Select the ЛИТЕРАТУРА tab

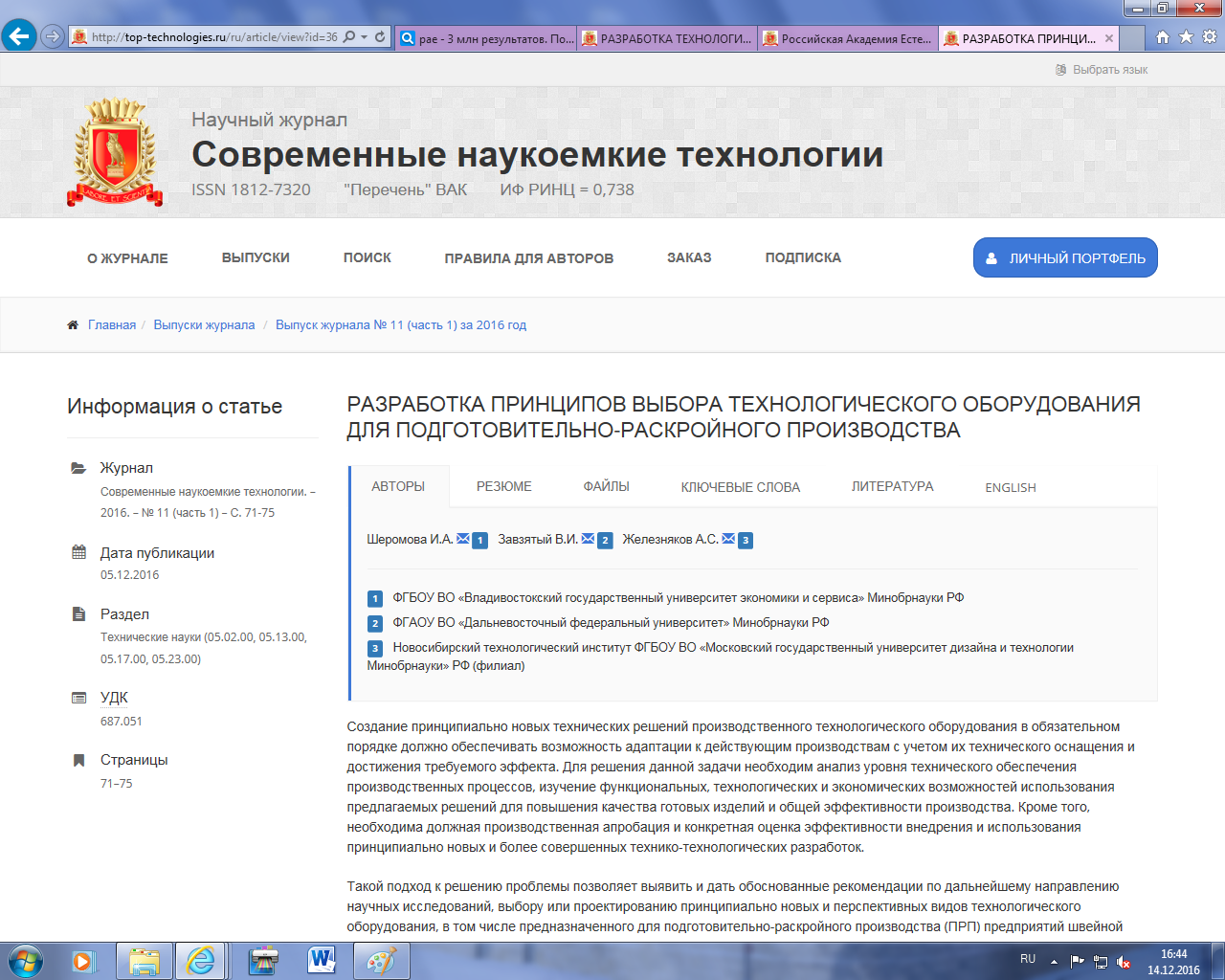pos(892,486)
